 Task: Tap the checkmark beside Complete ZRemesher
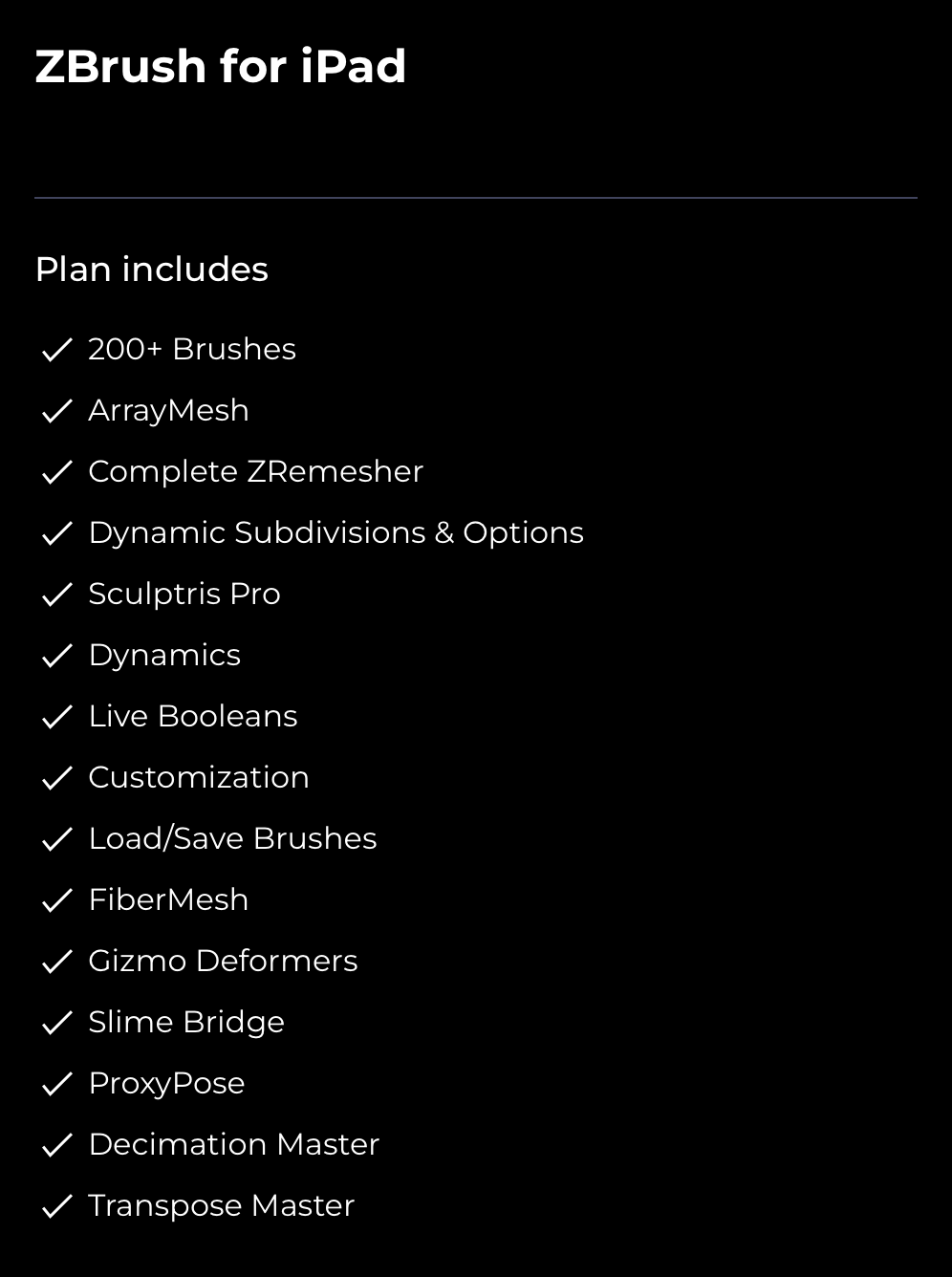pyautogui.click(x=57, y=472)
